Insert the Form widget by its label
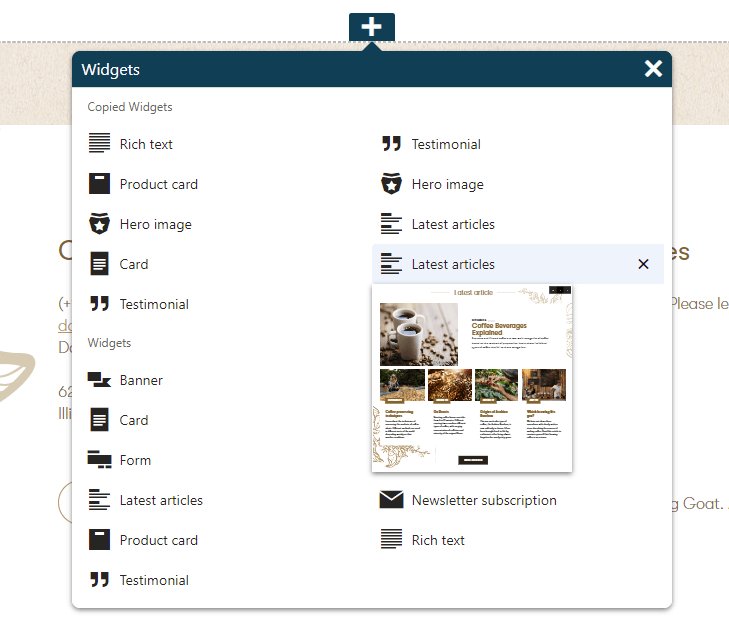 coord(135,460)
